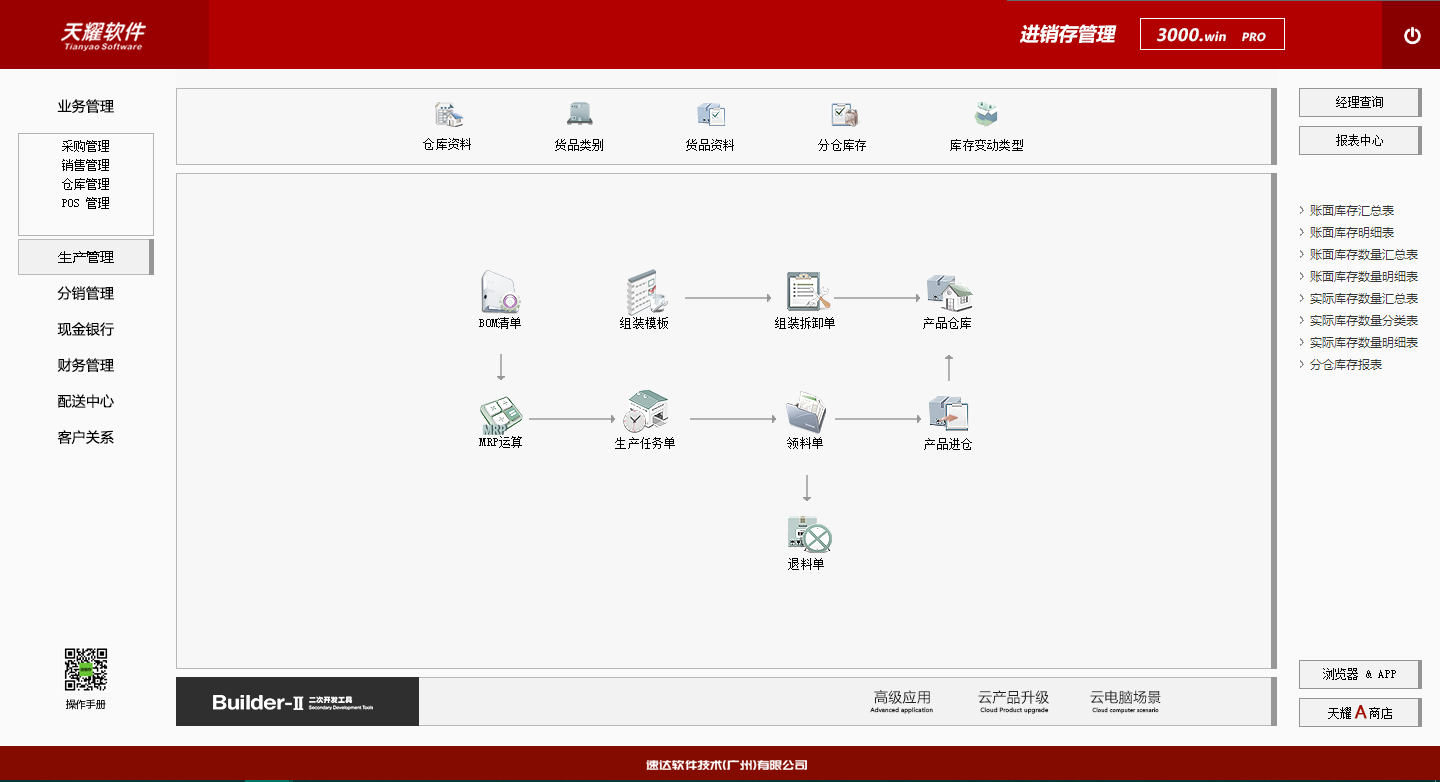Select 生产管理 in the left menu

(x=86, y=257)
